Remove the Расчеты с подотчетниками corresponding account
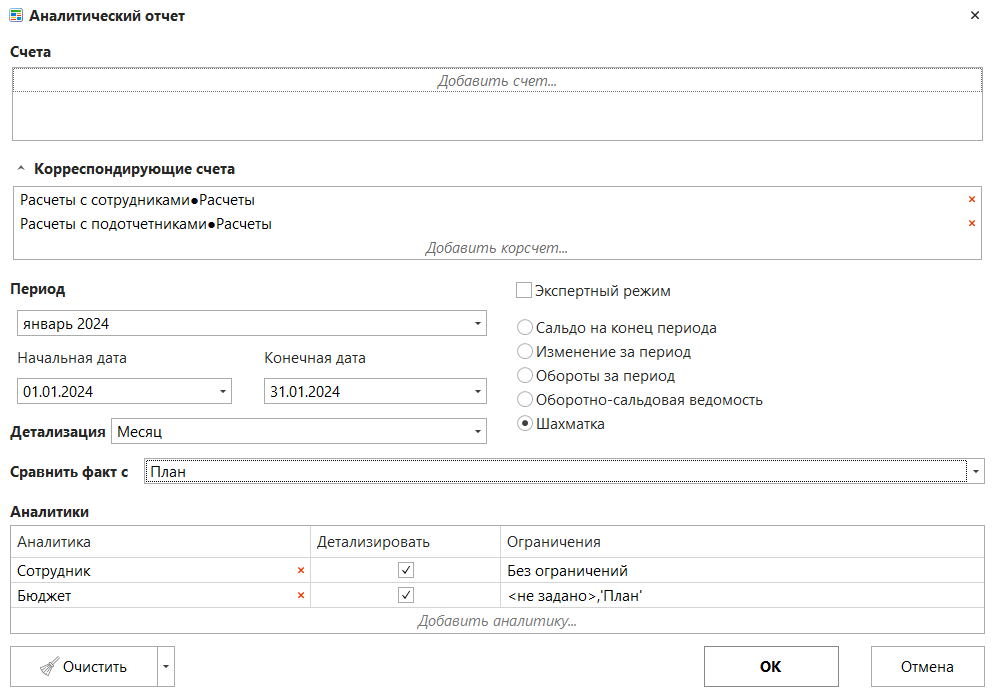 point(971,224)
